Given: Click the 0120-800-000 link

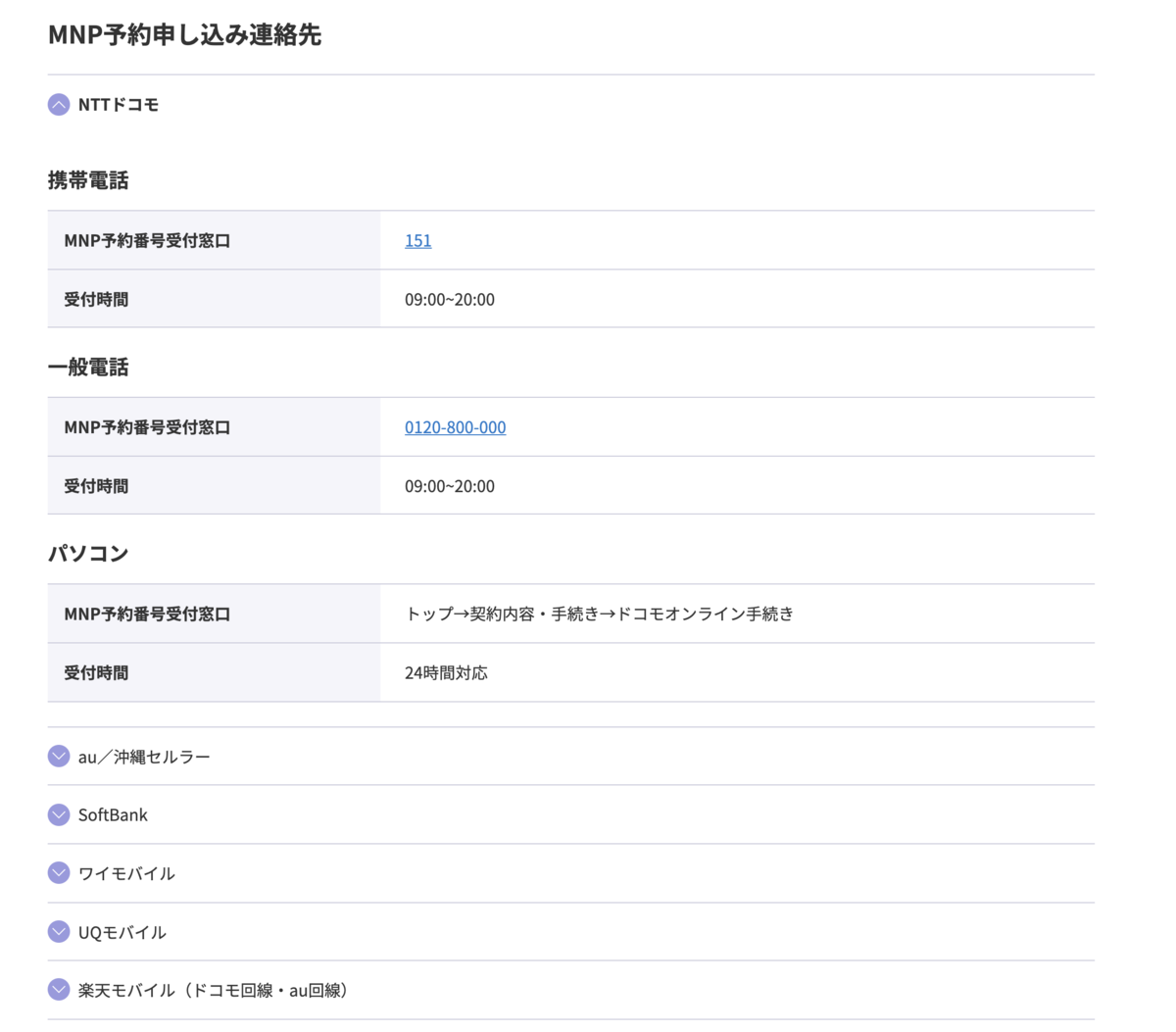Looking at the screenshot, I should click(455, 427).
